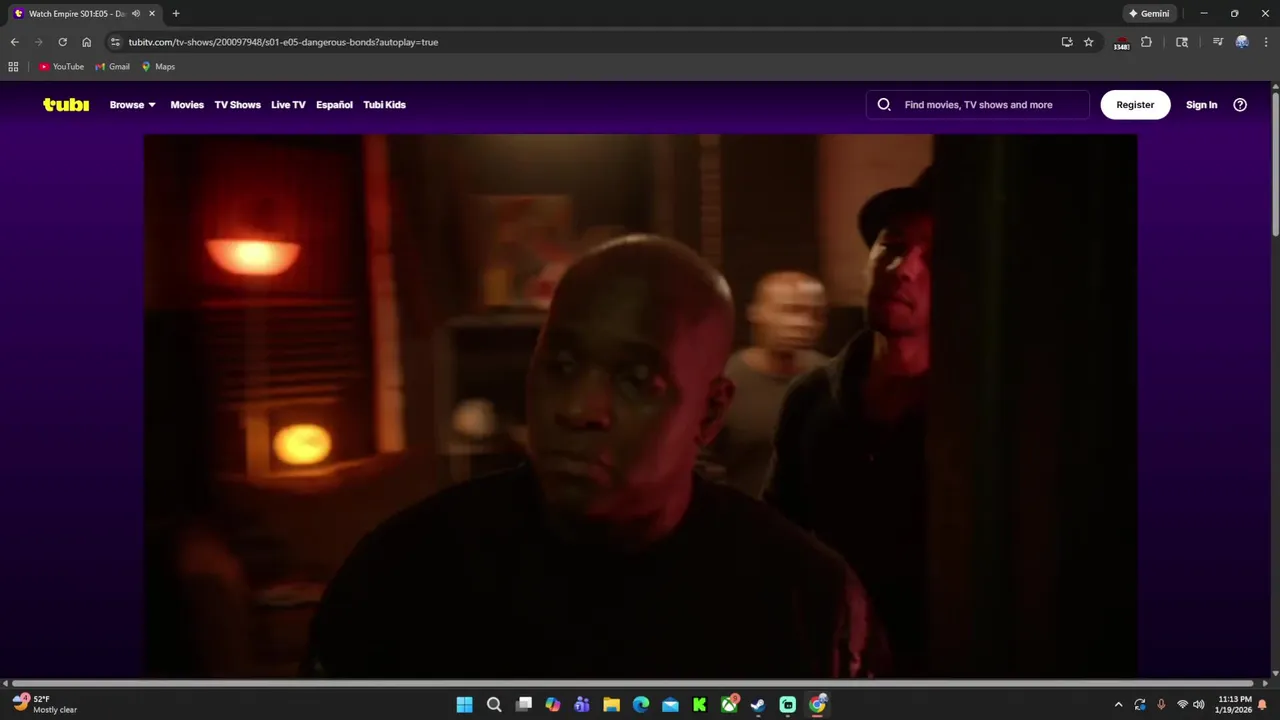The image size is (1280, 720).
Task: Go to the TV Shows section
Action: click(237, 105)
